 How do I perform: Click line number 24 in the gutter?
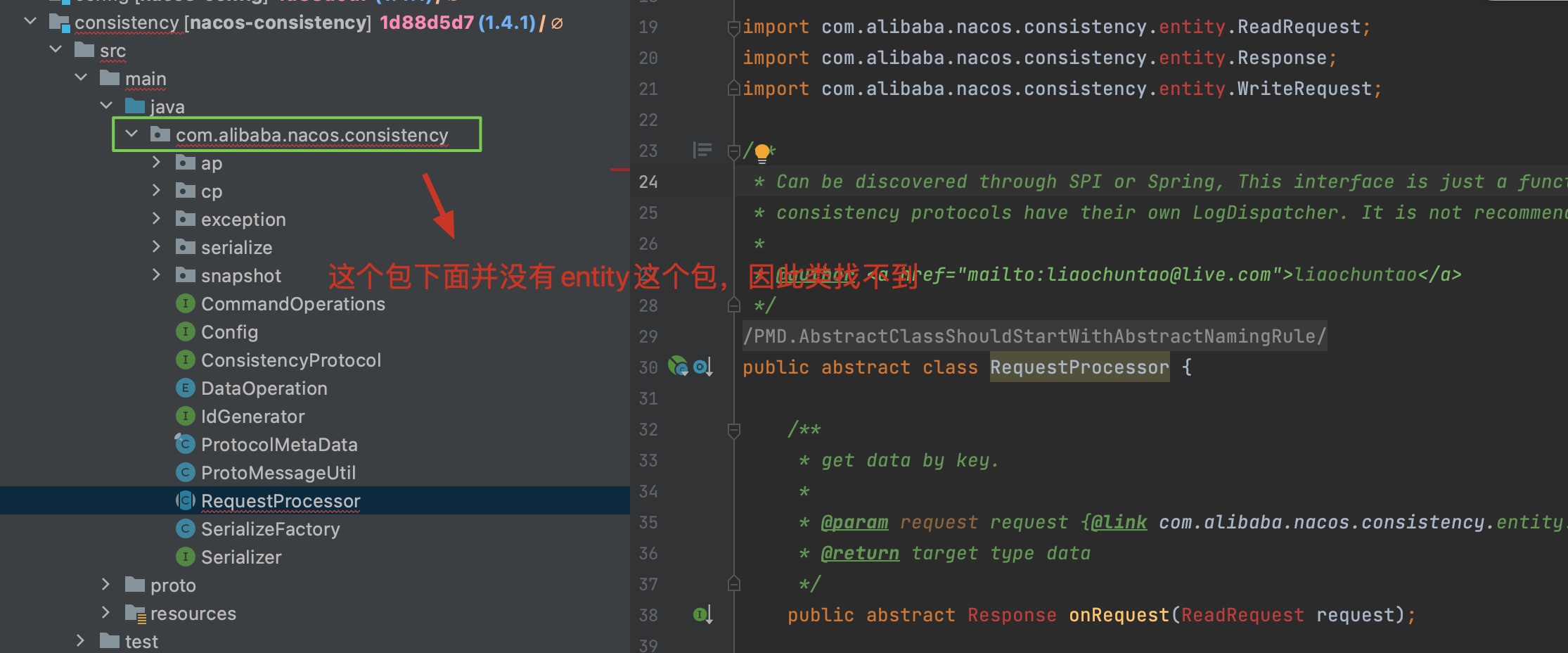[x=648, y=182]
